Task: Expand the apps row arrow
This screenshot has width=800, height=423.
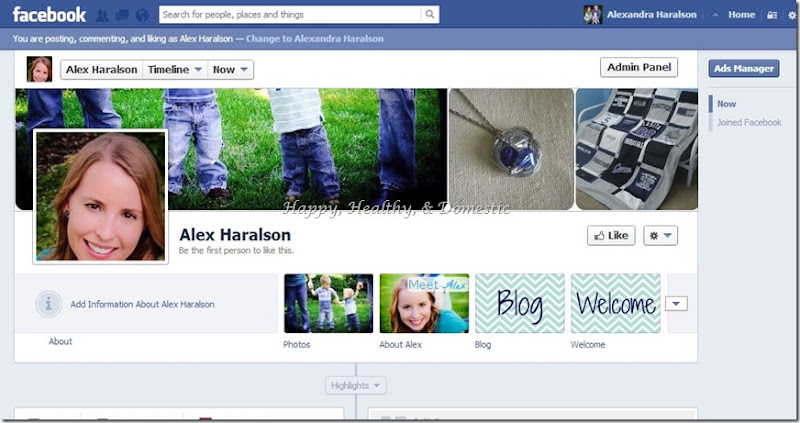Action: (x=676, y=304)
